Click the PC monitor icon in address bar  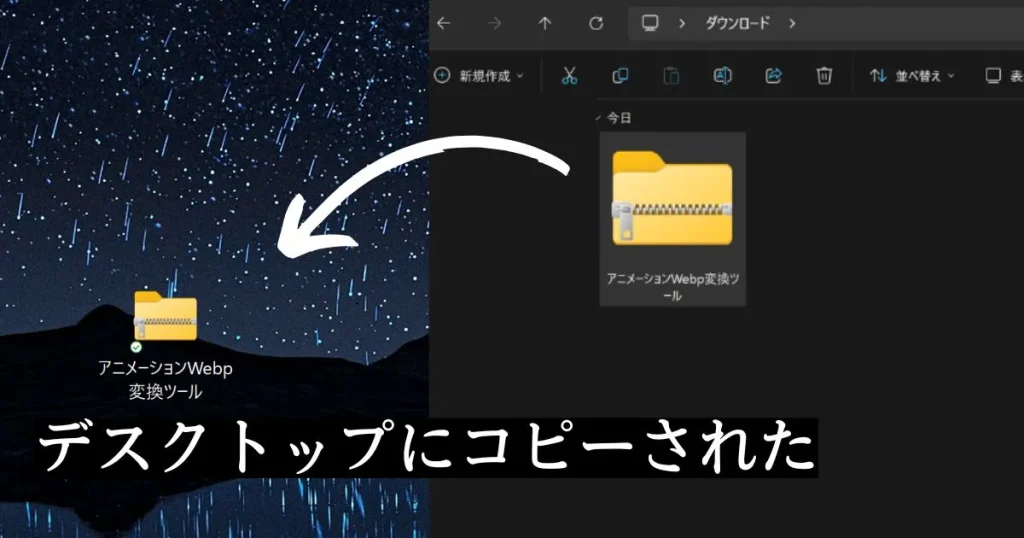[x=650, y=24]
